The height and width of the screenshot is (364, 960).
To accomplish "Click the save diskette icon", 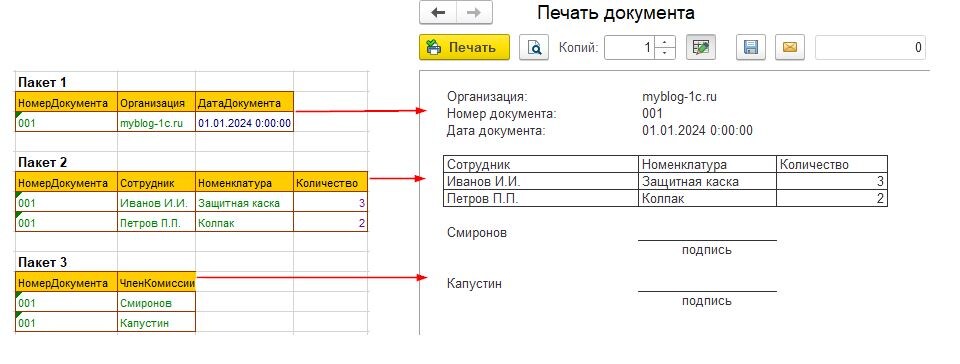I will click(751, 47).
